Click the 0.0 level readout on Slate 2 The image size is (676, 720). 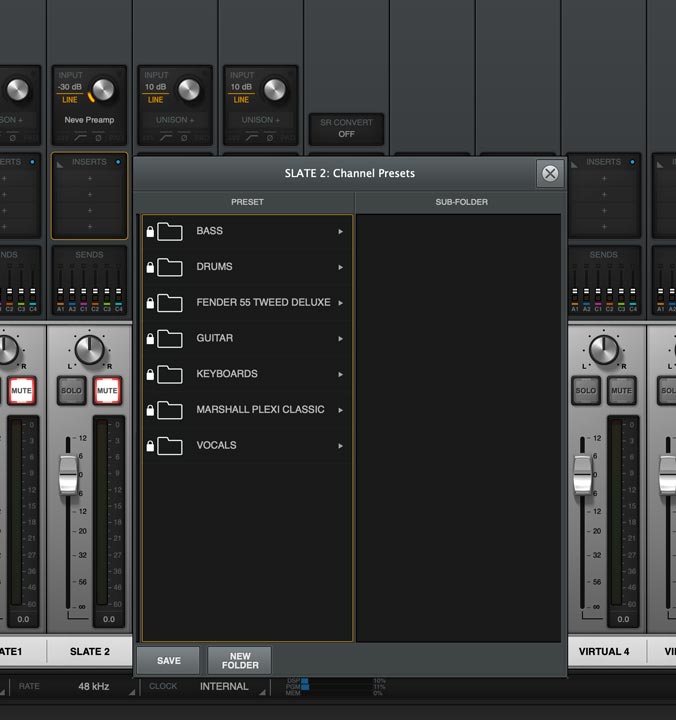pos(109,619)
